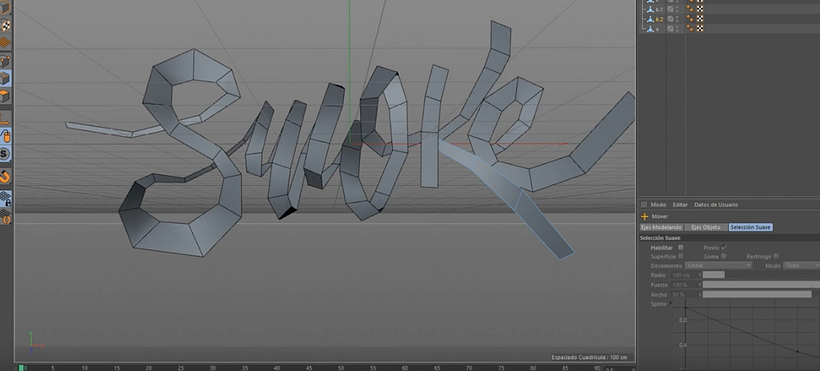Open the Decaimiento Lineal dropdown
Viewport: 820px width, 371px height.
click(719, 266)
